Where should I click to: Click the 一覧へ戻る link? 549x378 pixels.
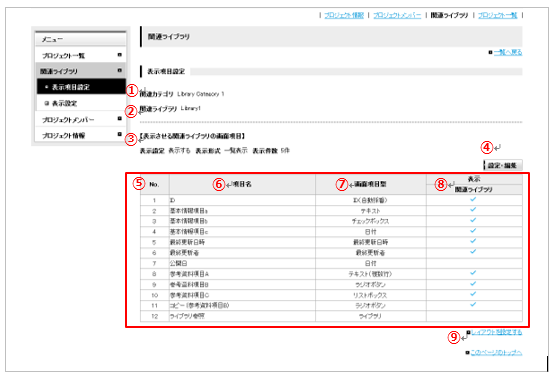click(508, 52)
